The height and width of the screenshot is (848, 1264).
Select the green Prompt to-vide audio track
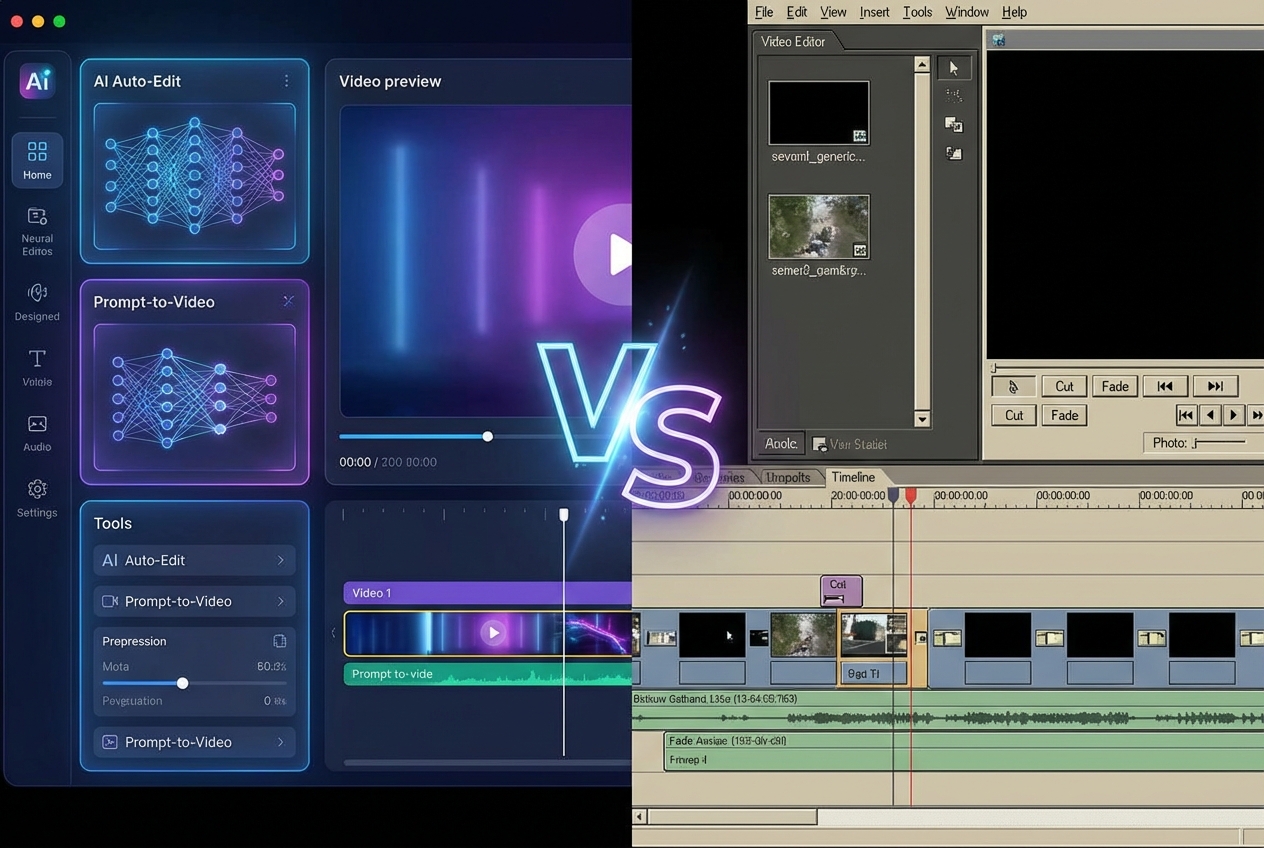tap(488, 674)
